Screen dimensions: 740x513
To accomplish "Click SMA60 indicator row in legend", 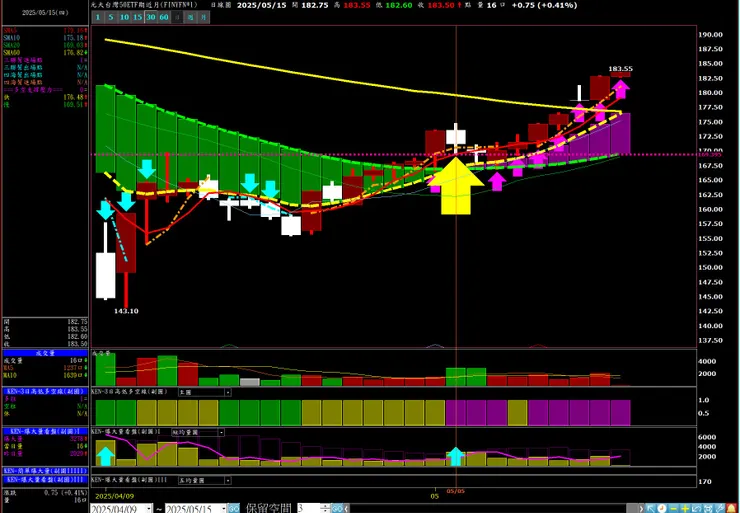I will [x=45, y=53].
